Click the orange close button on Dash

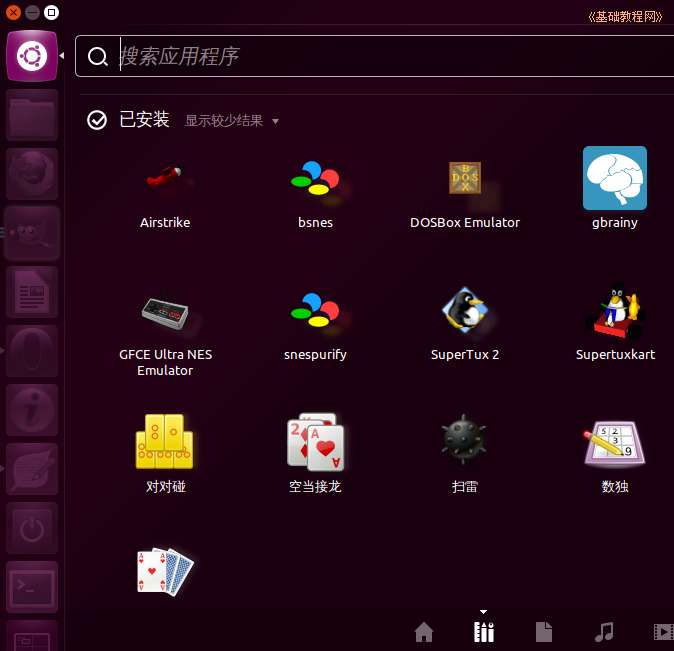[13, 12]
